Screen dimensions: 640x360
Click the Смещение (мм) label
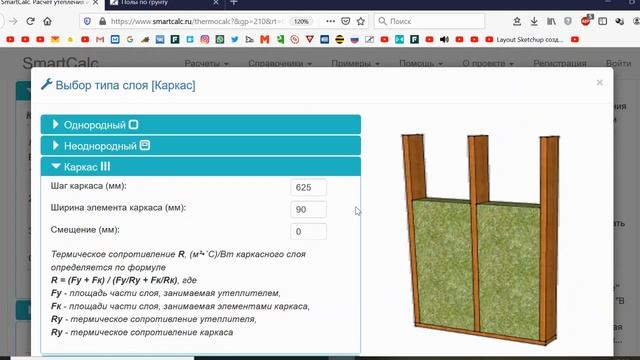(x=85, y=230)
